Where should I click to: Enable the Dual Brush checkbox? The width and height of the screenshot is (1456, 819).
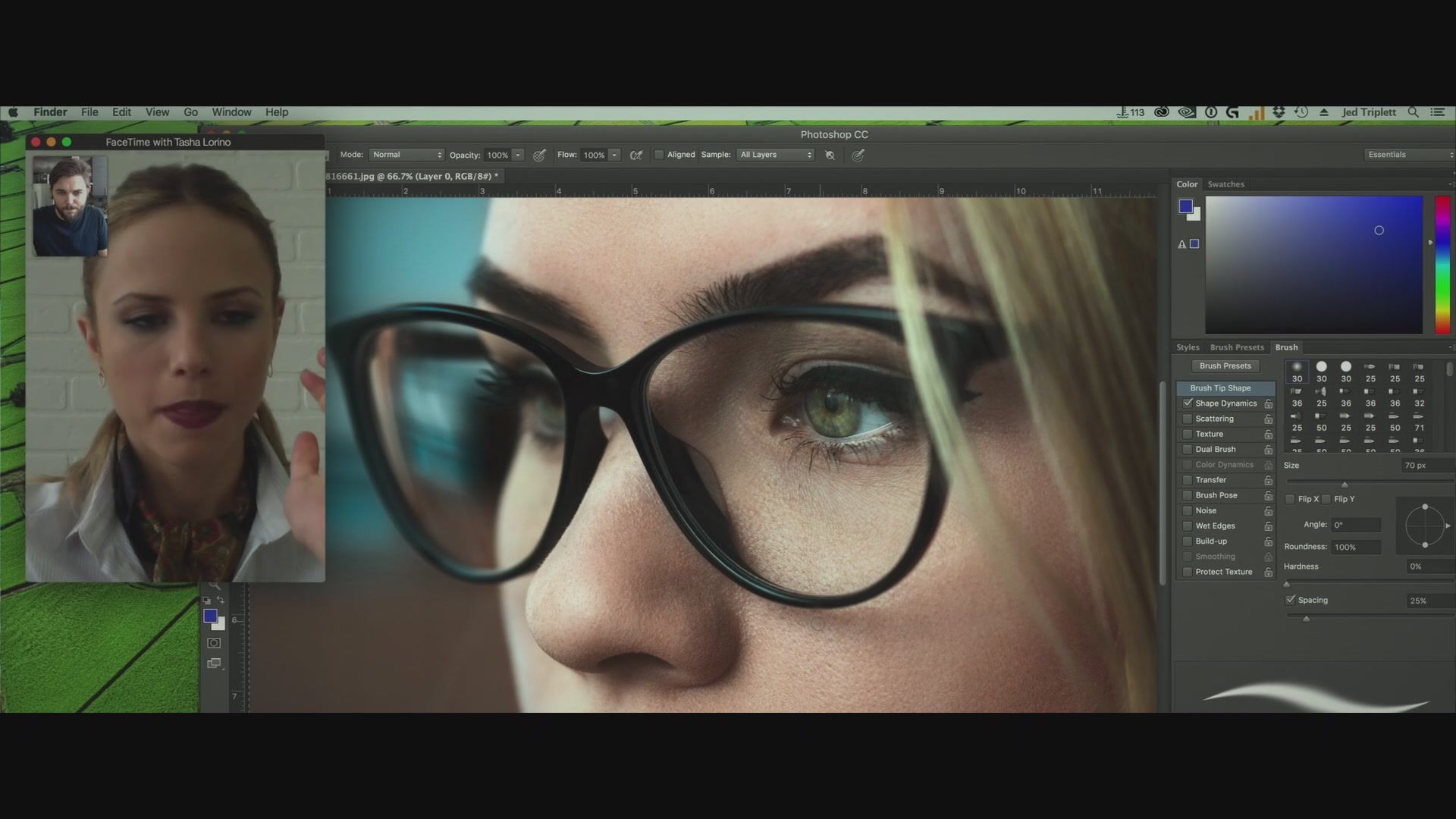click(1188, 450)
